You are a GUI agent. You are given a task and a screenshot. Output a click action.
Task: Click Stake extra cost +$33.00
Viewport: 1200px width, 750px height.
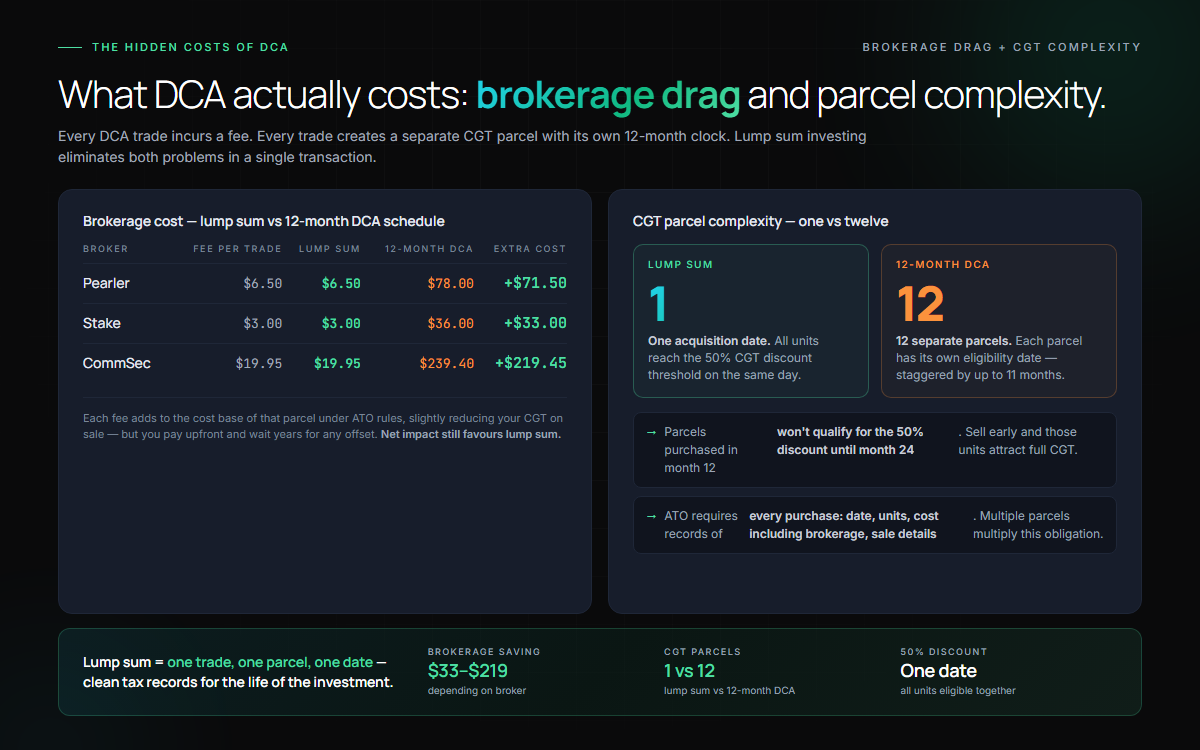click(x=535, y=323)
